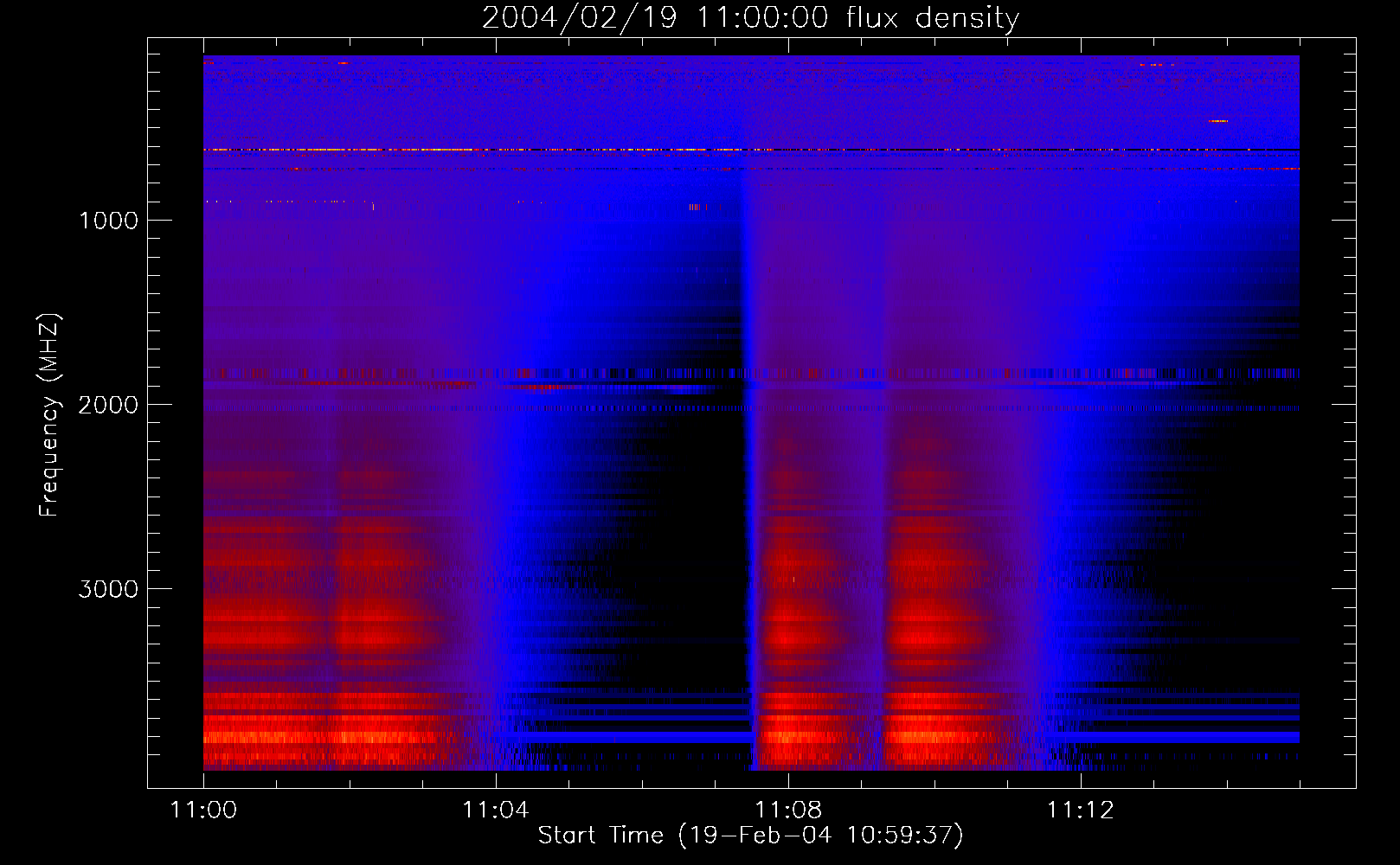Click the "Start Time (19-Feb-04 10:59:37)" label

750,836
